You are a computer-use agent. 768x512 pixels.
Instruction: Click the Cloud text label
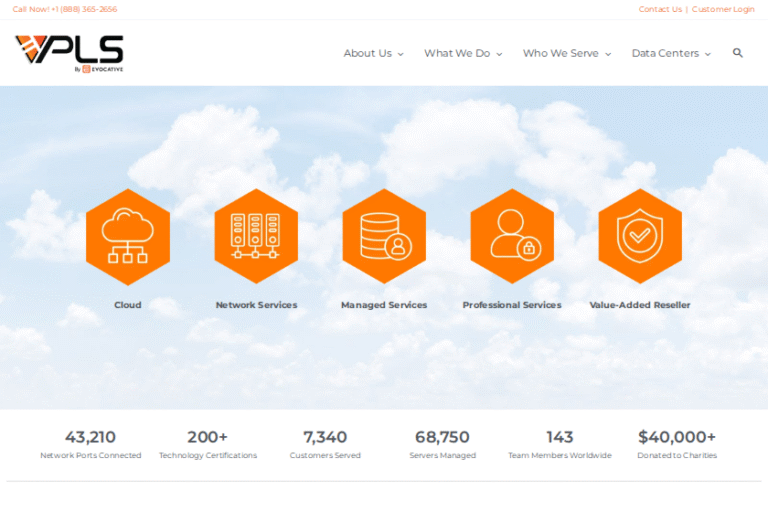pyautogui.click(x=128, y=305)
